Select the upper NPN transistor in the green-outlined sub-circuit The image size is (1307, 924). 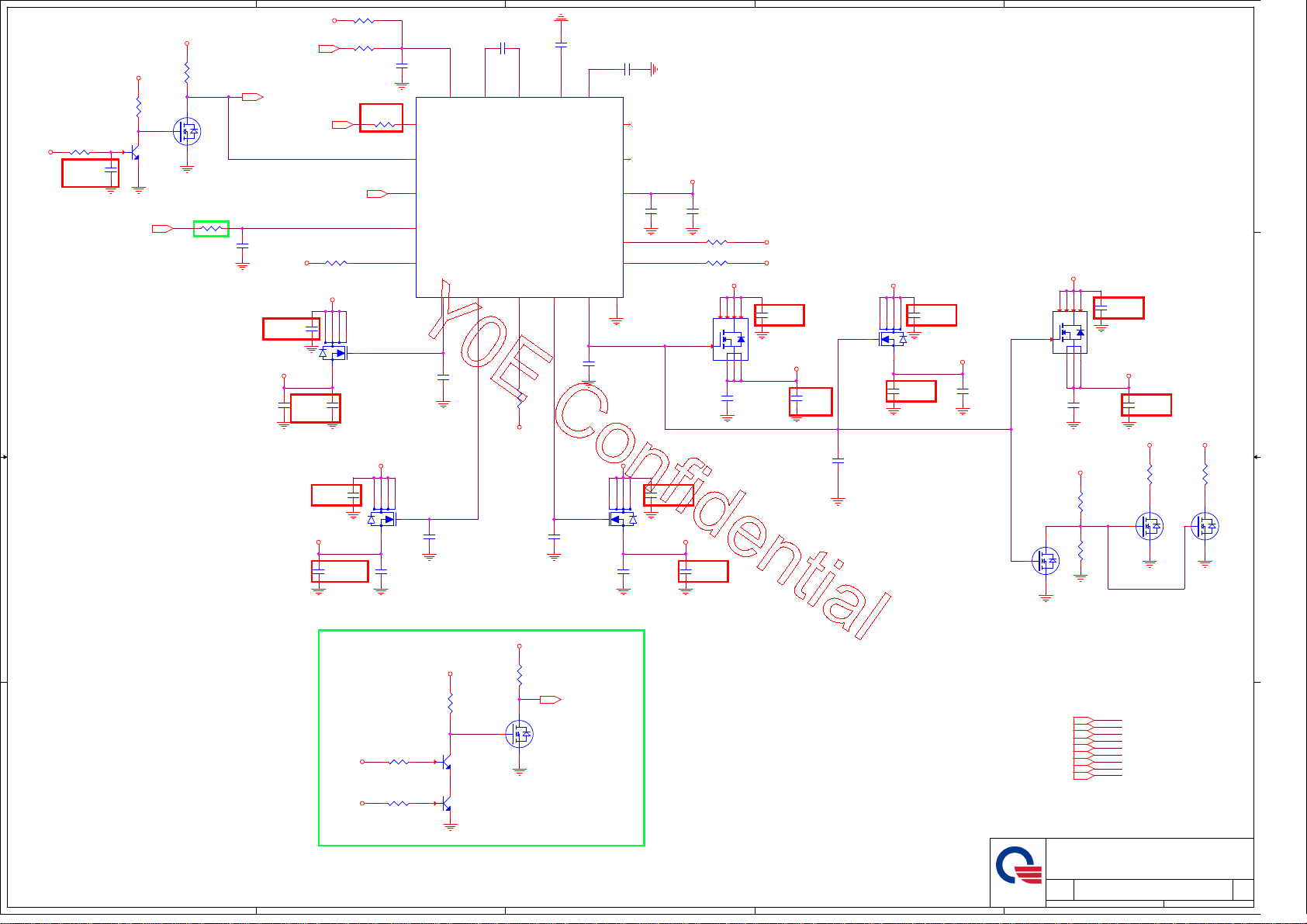446,763
